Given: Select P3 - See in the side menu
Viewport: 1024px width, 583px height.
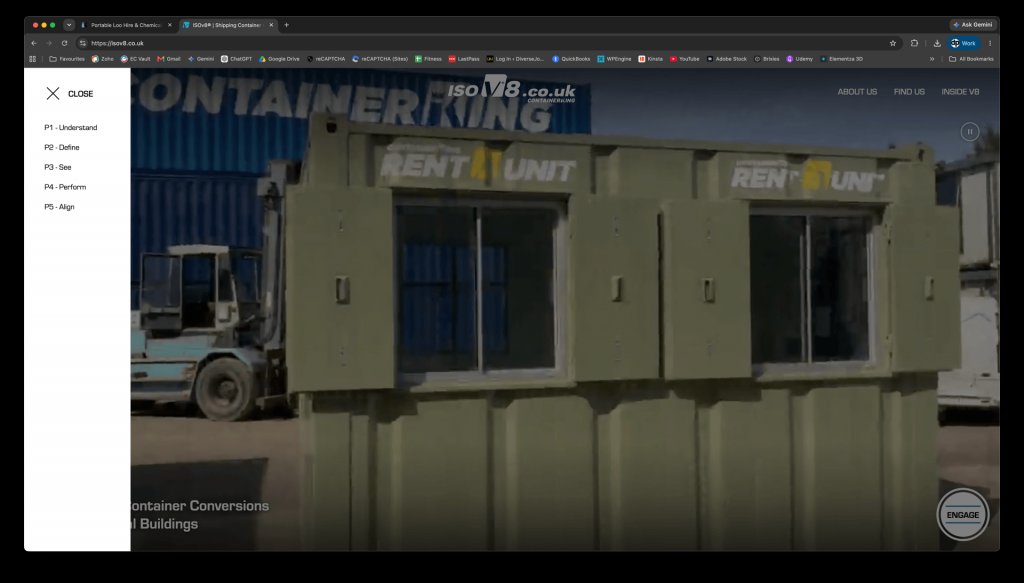Looking at the screenshot, I should [x=58, y=167].
